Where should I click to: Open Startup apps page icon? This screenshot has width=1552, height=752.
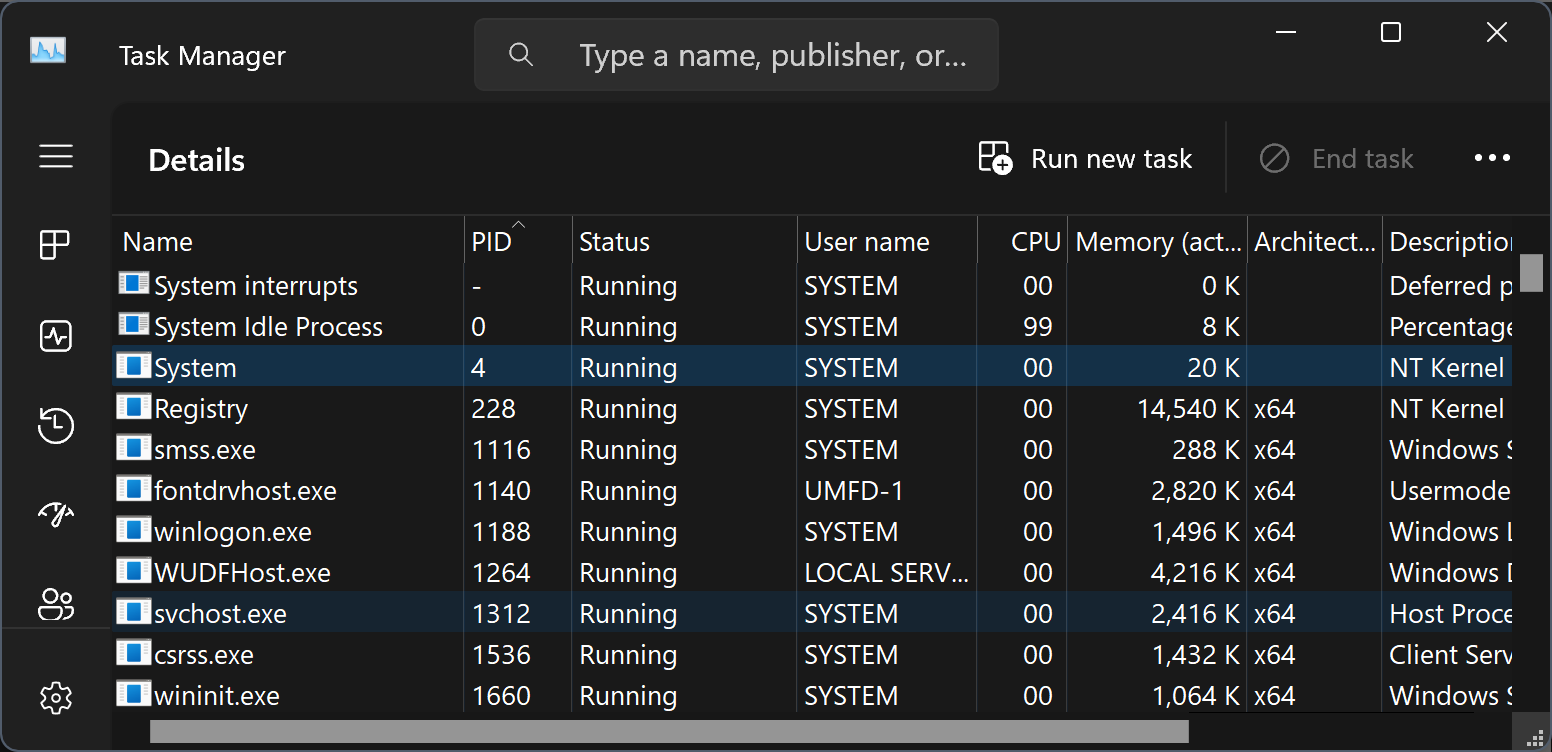click(56, 514)
